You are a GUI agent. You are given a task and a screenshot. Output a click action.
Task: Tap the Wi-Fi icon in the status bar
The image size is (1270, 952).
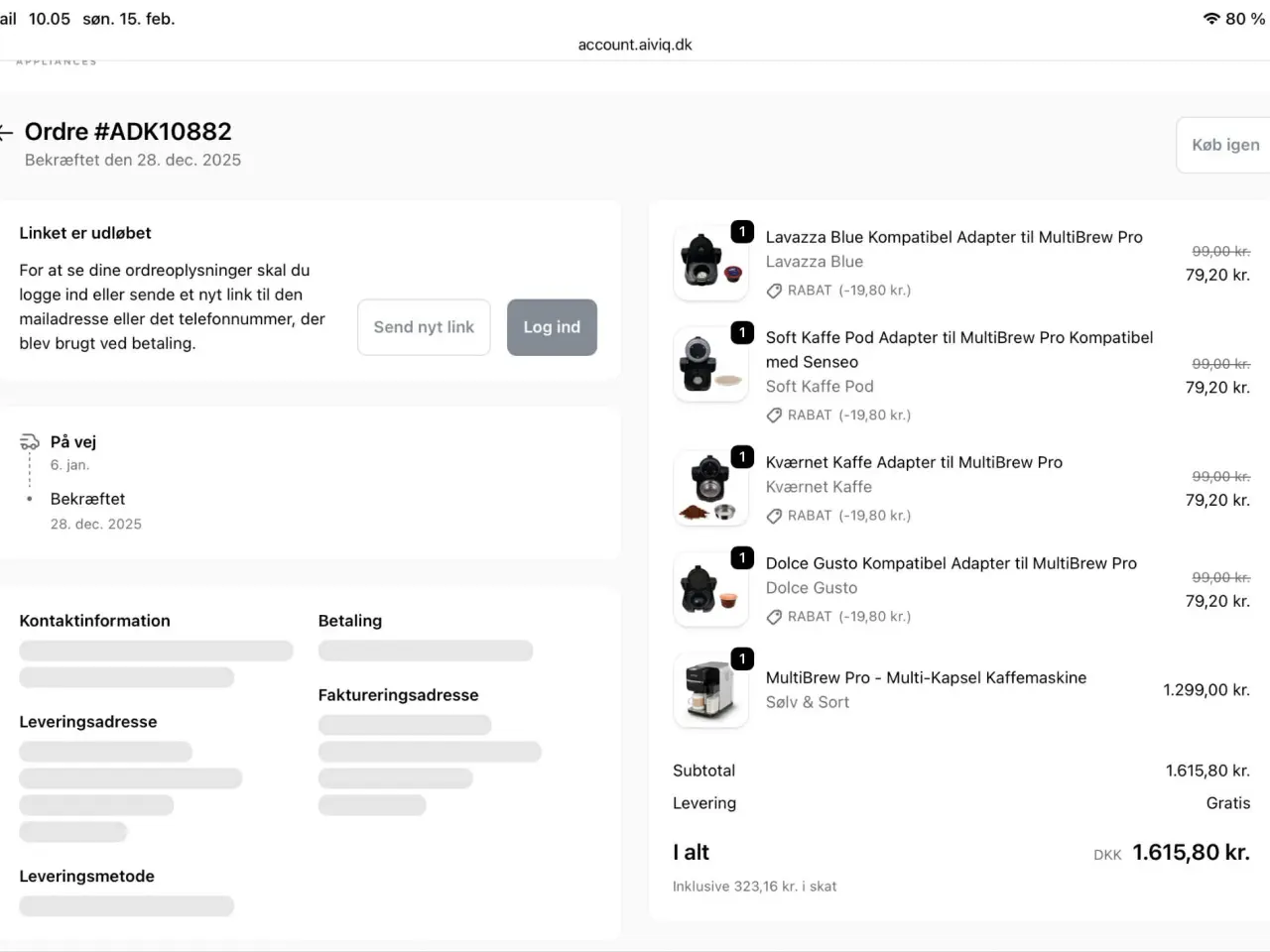click(1211, 19)
